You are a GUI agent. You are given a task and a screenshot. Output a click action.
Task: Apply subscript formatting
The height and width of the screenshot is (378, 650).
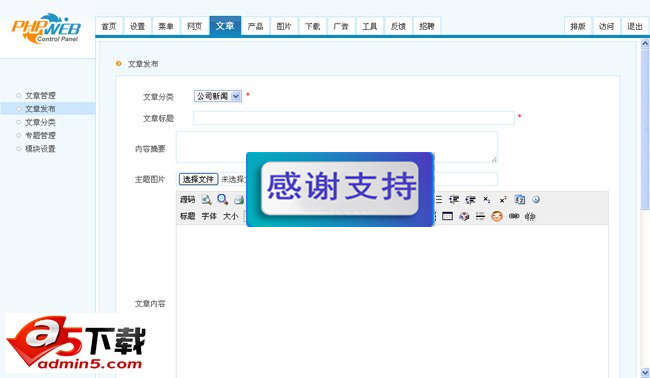click(x=487, y=200)
